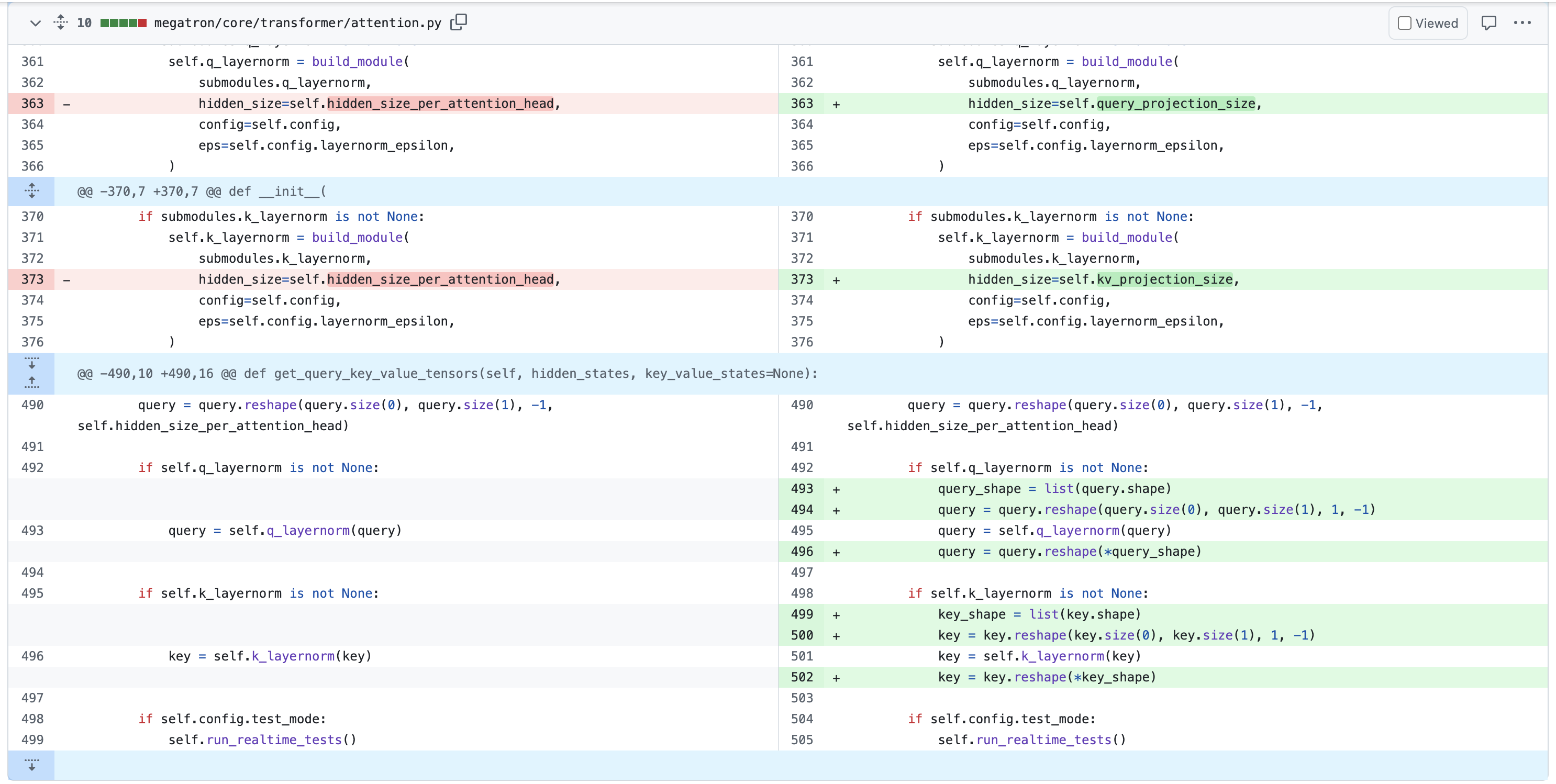Screen dimensions: 1556x784
Task: Open the comment on file icon
Action: tap(1489, 23)
